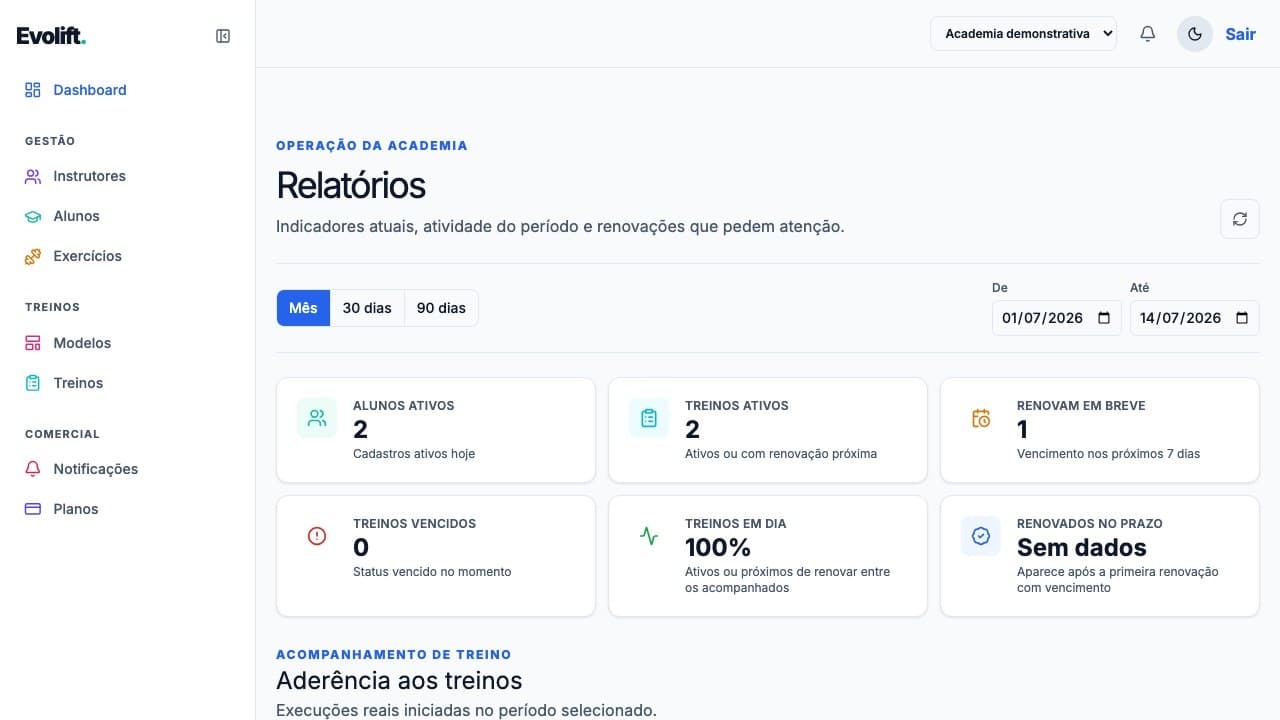The height and width of the screenshot is (720, 1280).
Task: Click the Treinos Ativos card clipboard icon
Action: click(649, 418)
